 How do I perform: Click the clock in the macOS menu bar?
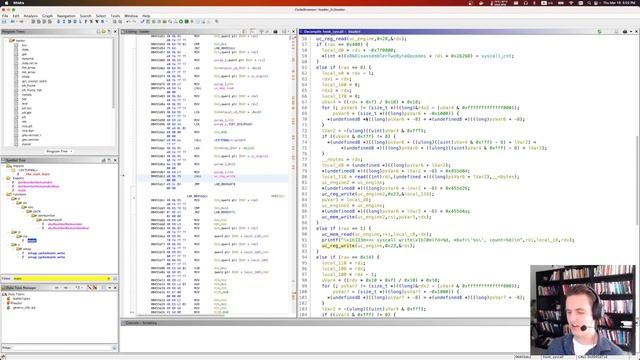pos(620,3)
